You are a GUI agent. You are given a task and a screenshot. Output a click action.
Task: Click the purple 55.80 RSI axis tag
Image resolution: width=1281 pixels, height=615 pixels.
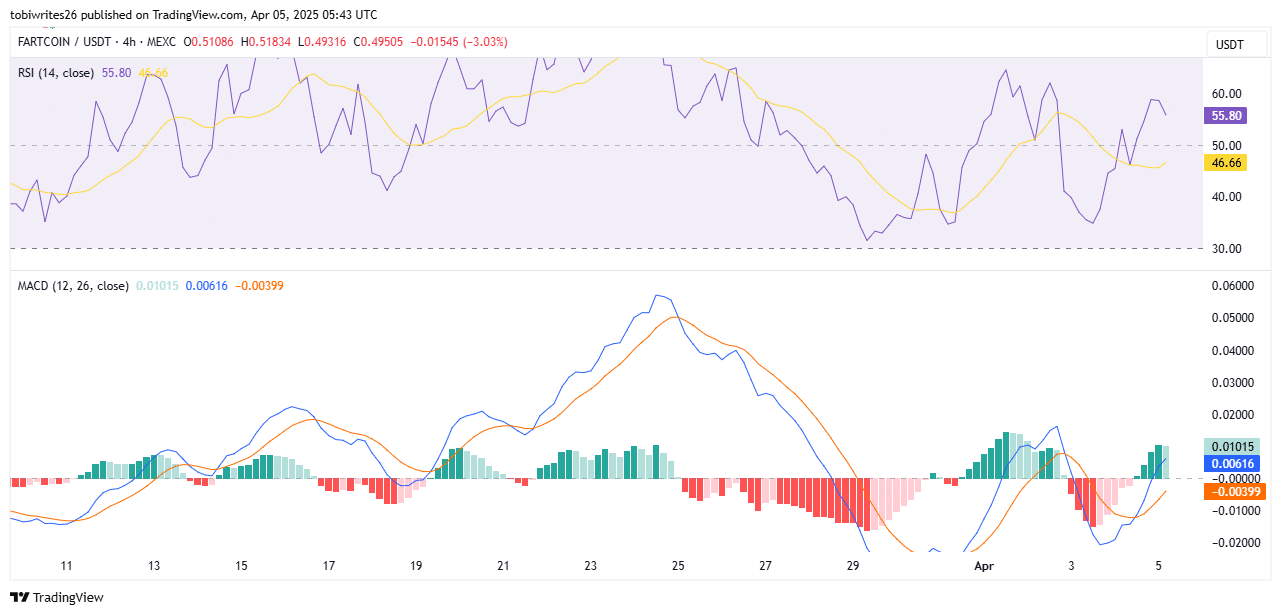pyautogui.click(x=1226, y=115)
